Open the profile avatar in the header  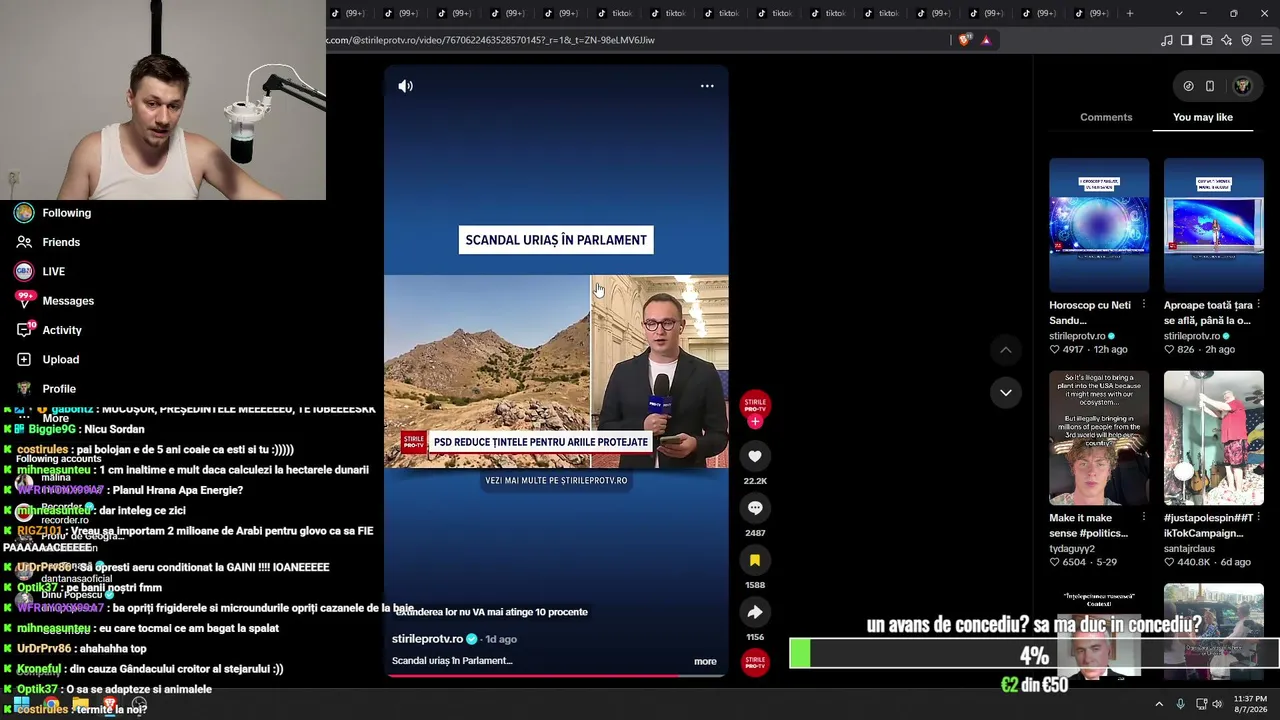point(1243,86)
